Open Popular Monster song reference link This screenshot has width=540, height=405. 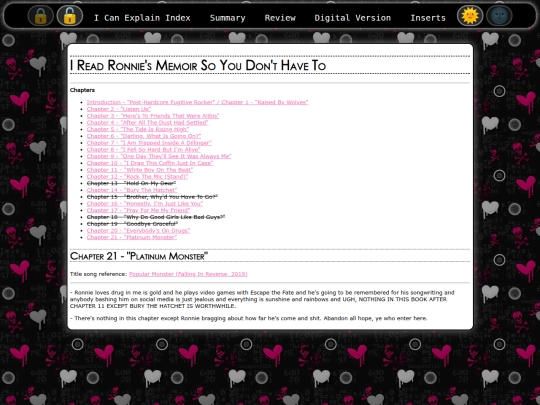tap(188, 274)
